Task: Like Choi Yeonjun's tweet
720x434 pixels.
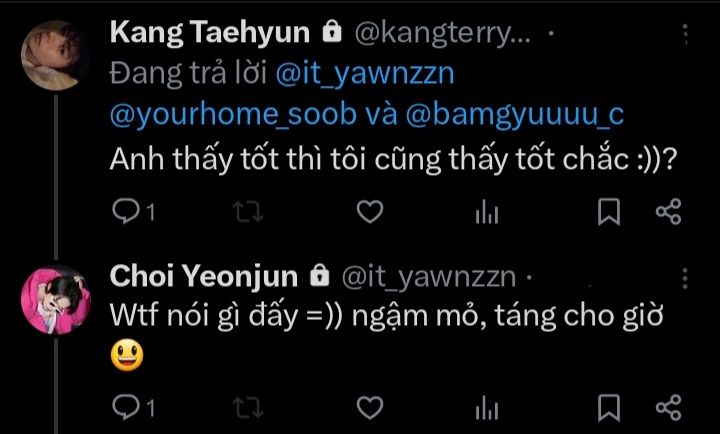Action: click(370, 408)
